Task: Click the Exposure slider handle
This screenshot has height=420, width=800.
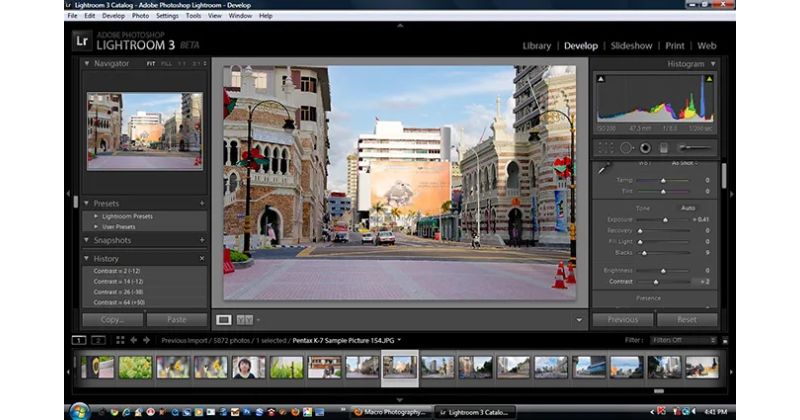Action: click(x=665, y=220)
